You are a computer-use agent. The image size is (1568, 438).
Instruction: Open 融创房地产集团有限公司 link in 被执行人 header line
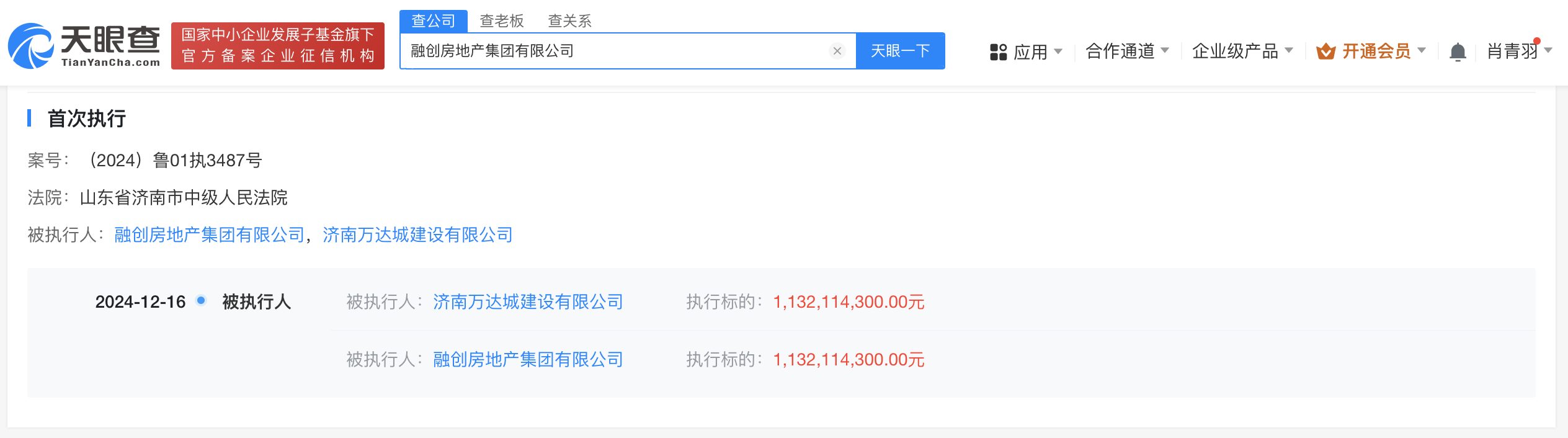(x=210, y=235)
